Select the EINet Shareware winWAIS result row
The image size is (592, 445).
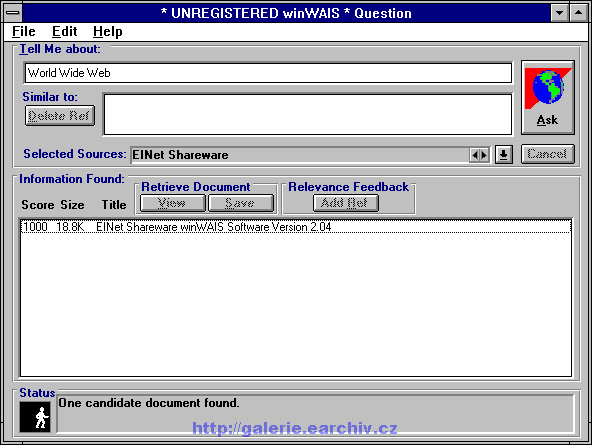[296, 227]
